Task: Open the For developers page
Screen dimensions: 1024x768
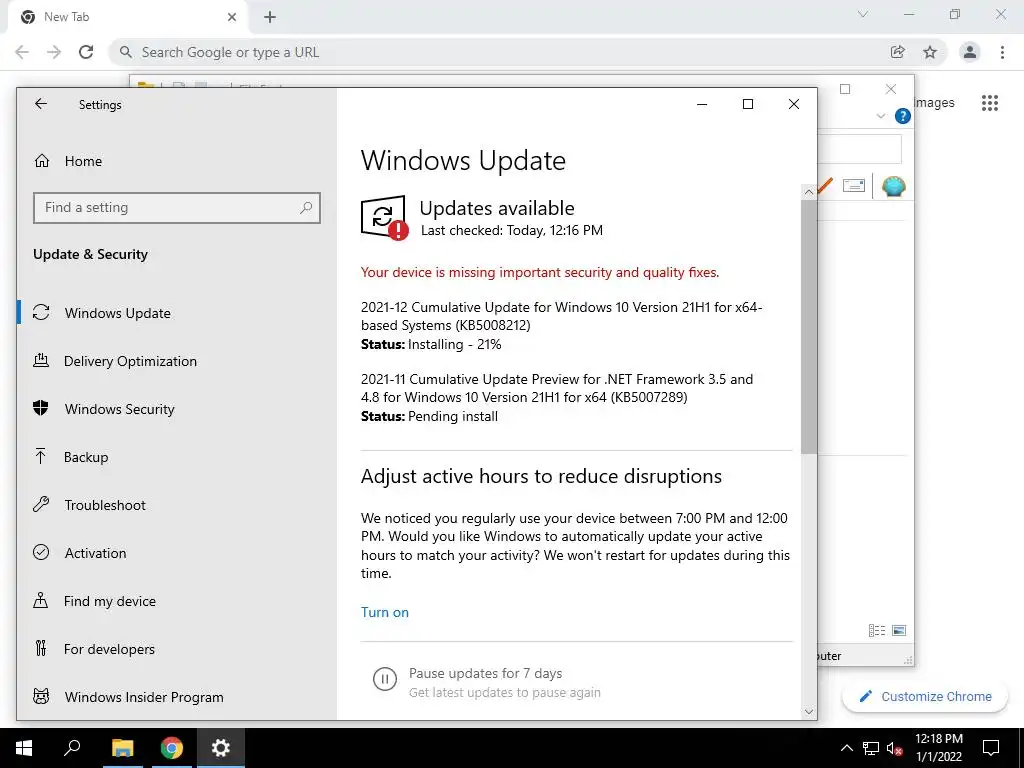Action: click(x=176, y=649)
